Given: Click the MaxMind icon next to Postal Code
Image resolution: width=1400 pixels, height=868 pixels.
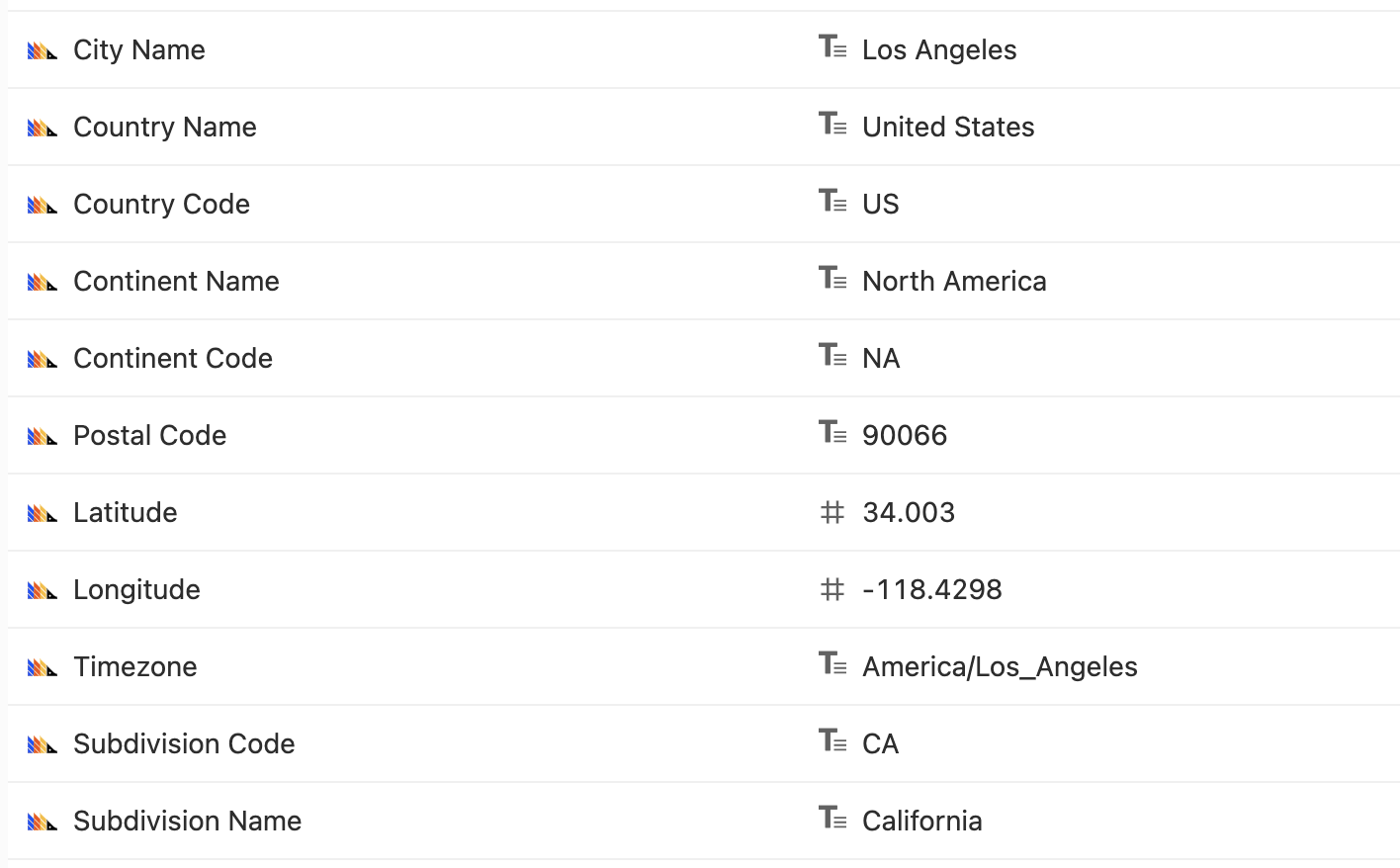Looking at the screenshot, I should coord(44,435).
